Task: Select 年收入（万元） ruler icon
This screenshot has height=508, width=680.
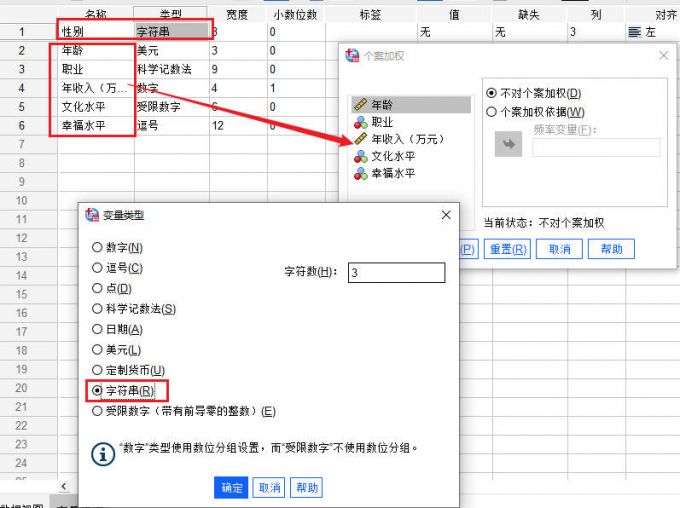Action: pyautogui.click(x=361, y=139)
